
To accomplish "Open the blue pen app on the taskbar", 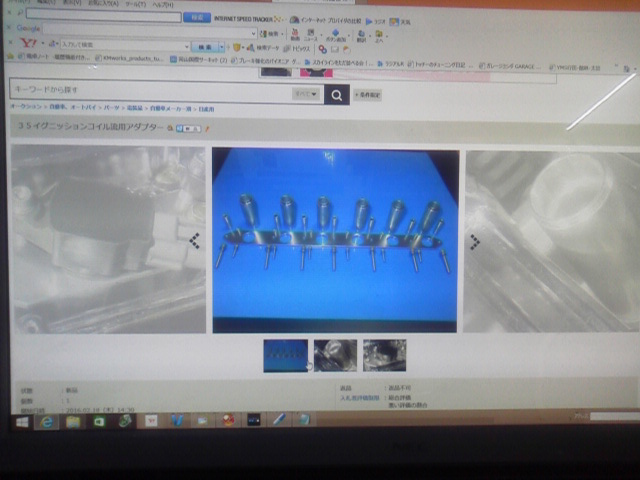I will pyautogui.click(x=279, y=419).
